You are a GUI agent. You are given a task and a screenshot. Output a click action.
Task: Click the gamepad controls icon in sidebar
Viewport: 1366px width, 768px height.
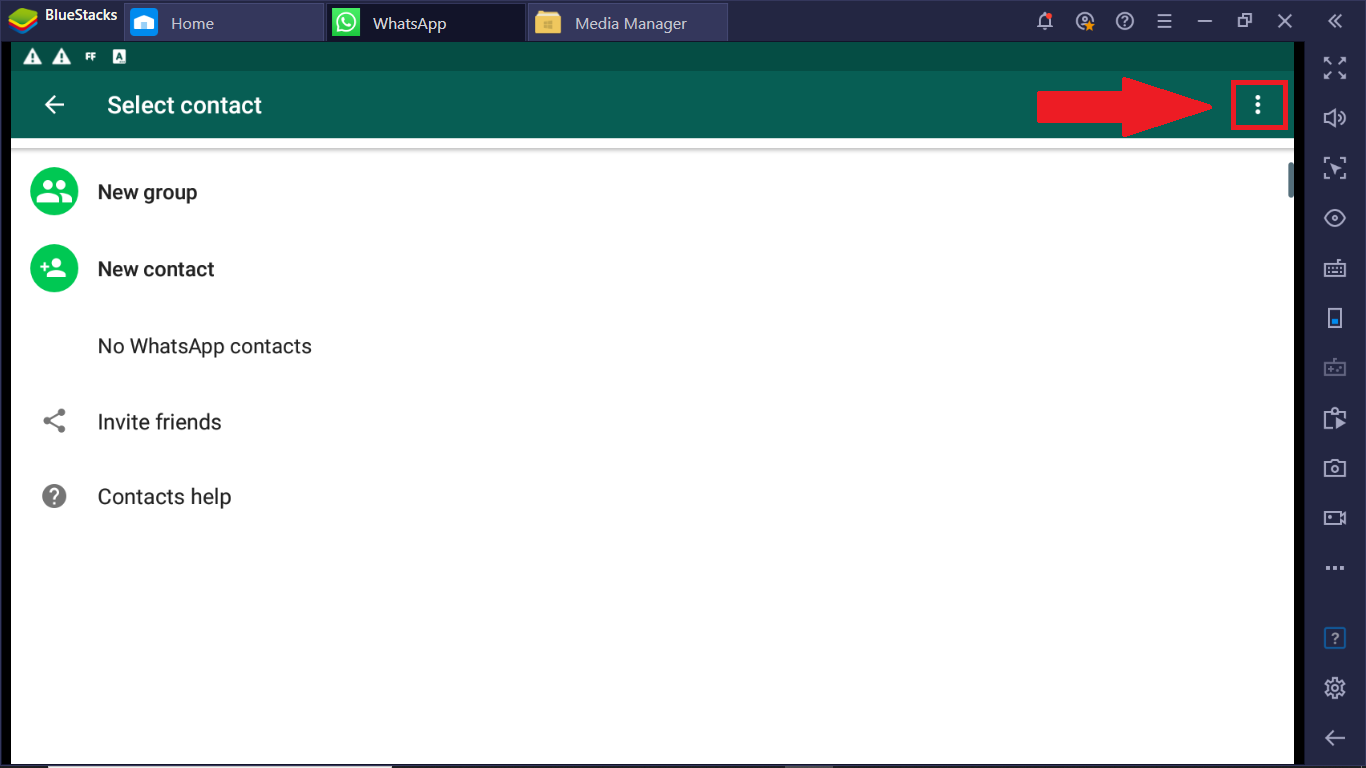(1335, 368)
